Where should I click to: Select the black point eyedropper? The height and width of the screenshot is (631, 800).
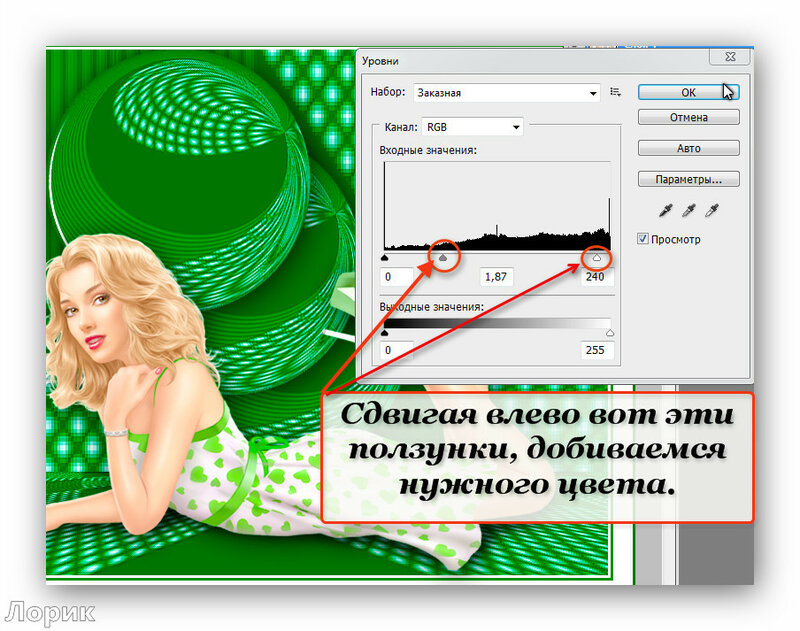(x=666, y=210)
